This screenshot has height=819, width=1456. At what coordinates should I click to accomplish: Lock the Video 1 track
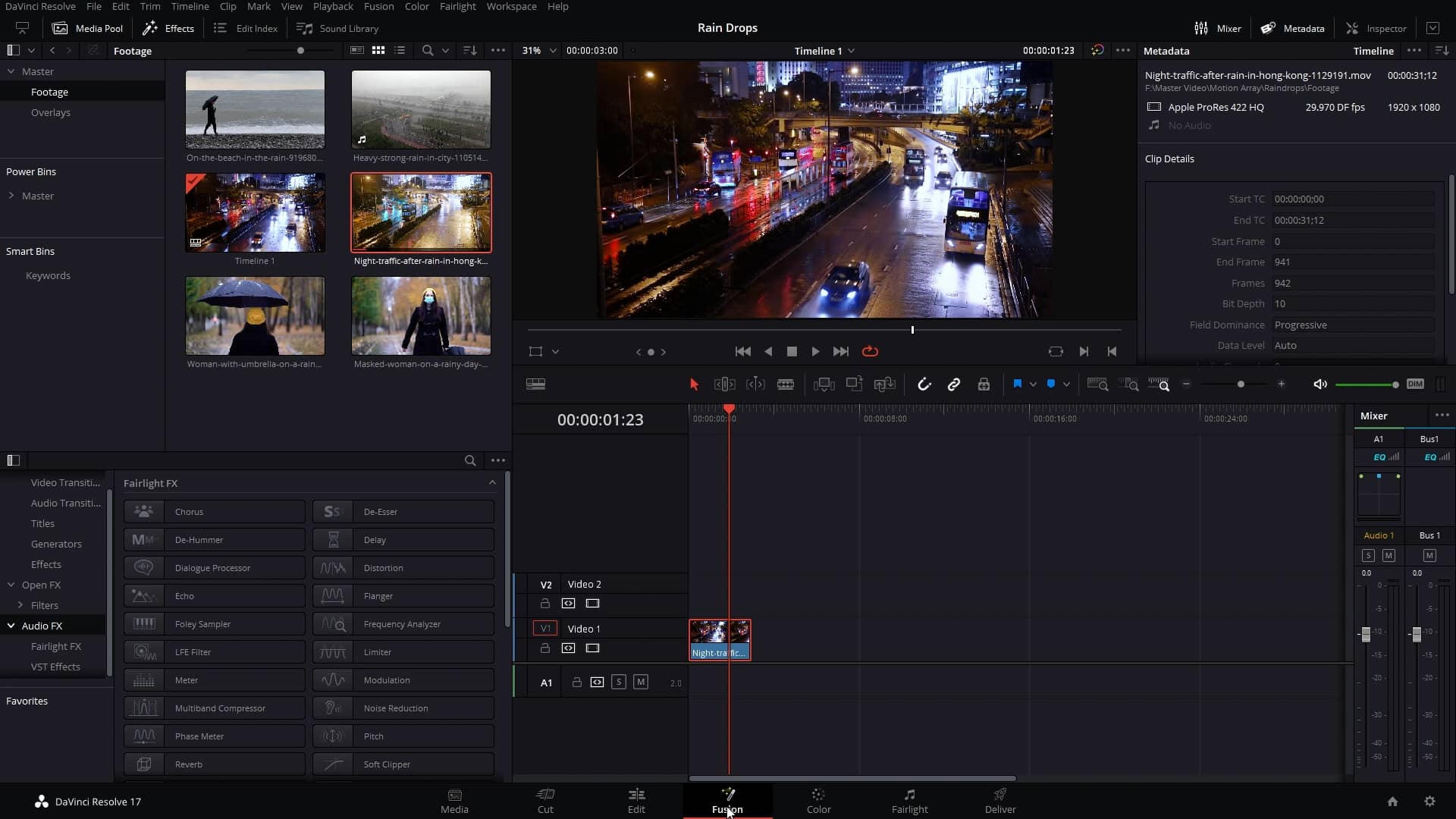(545, 648)
